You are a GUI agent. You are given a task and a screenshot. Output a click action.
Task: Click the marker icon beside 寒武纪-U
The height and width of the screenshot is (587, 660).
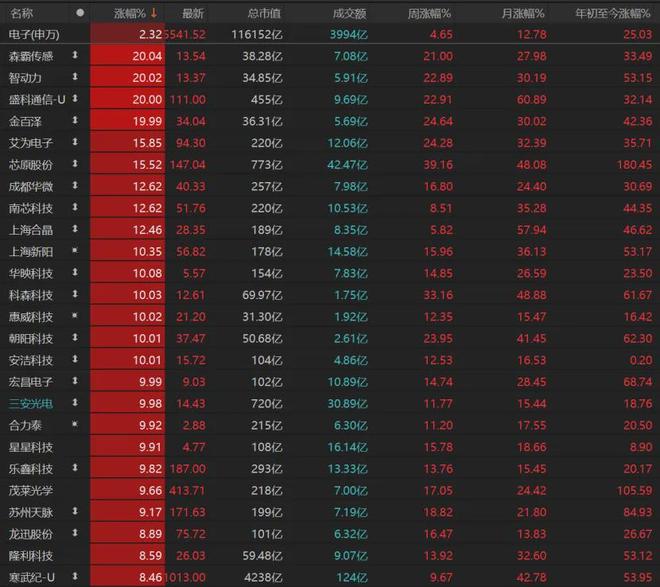click(x=74, y=577)
